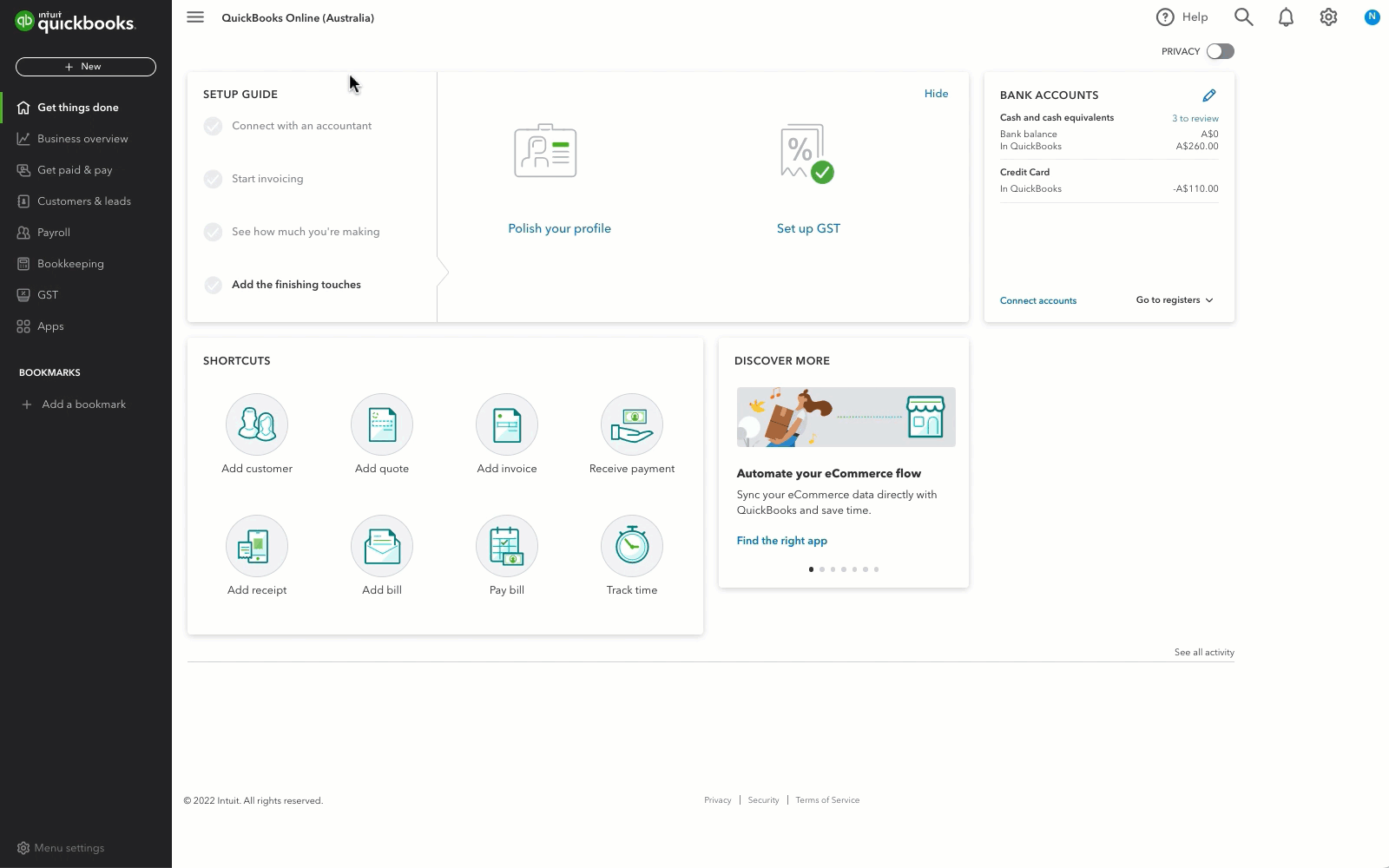Image resolution: width=1389 pixels, height=868 pixels.
Task: Click See all activity link
Action: pyautogui.click(x=1204, y=653)
